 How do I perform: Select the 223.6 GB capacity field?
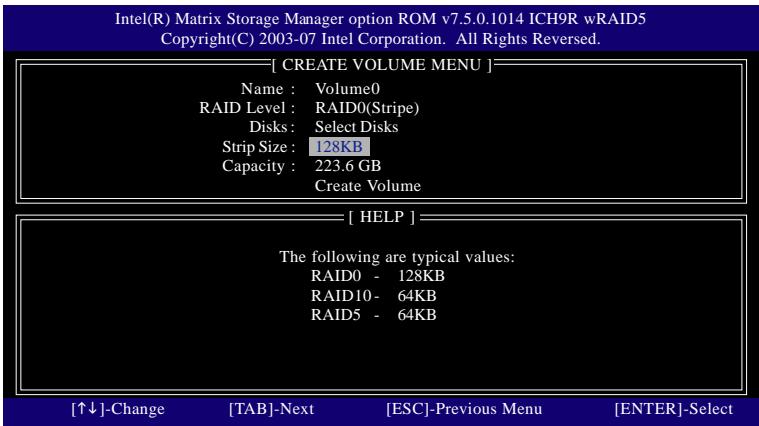coord(348,166)
